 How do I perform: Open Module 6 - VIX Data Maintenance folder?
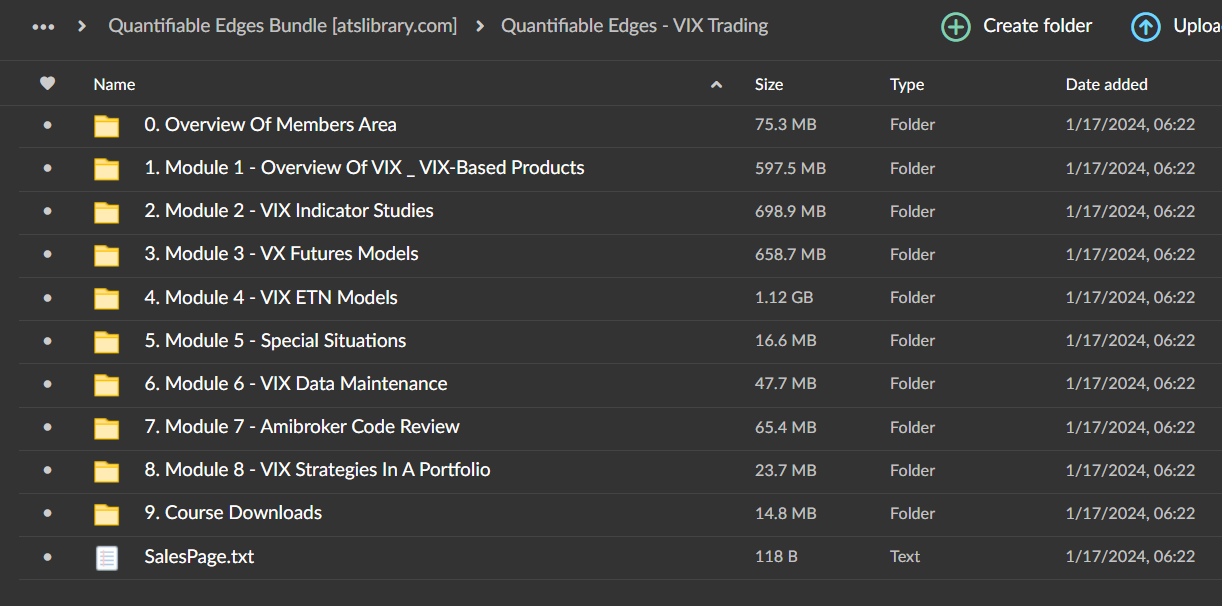(295, 384)
